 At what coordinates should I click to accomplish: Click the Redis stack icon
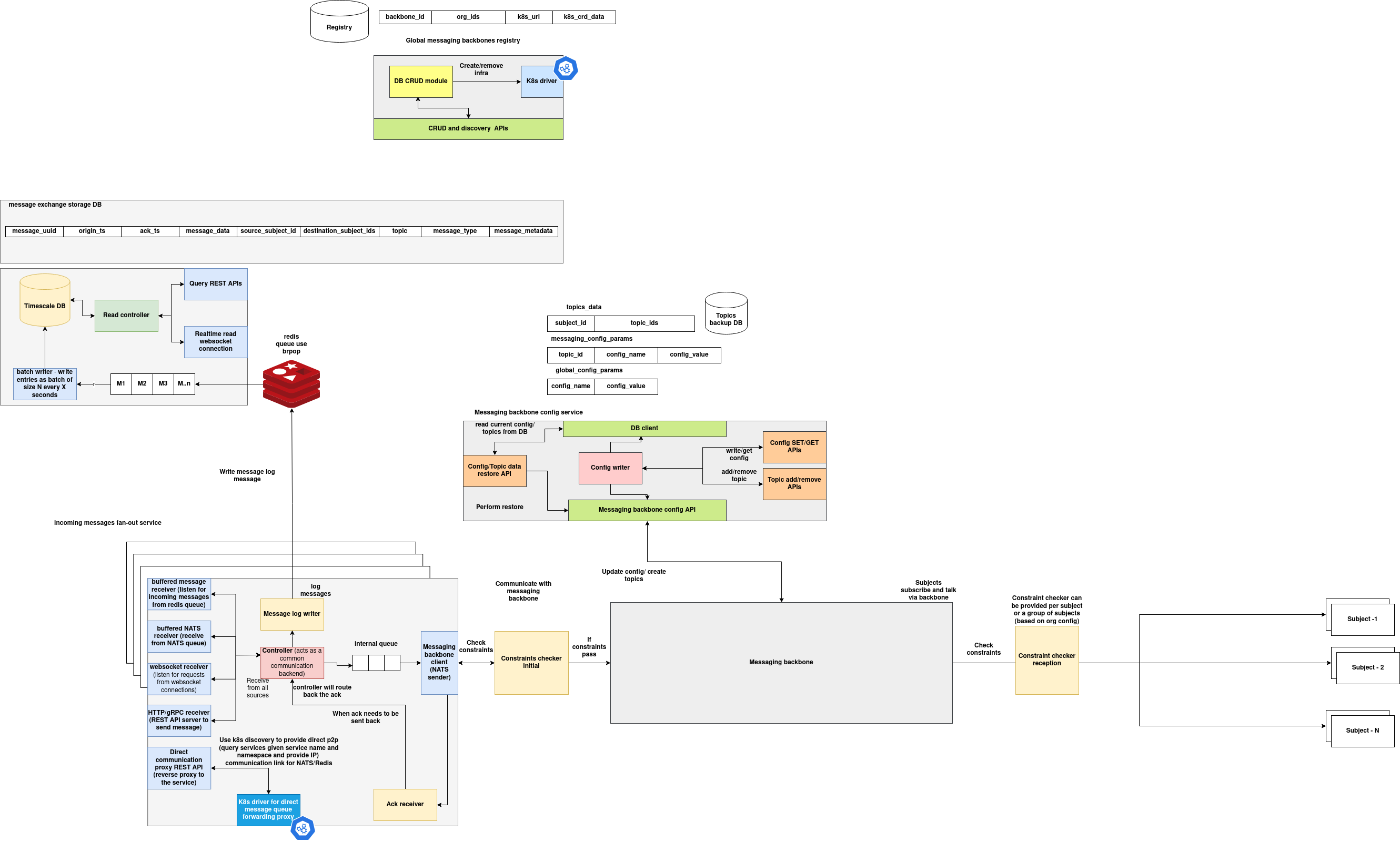(291, 384)
